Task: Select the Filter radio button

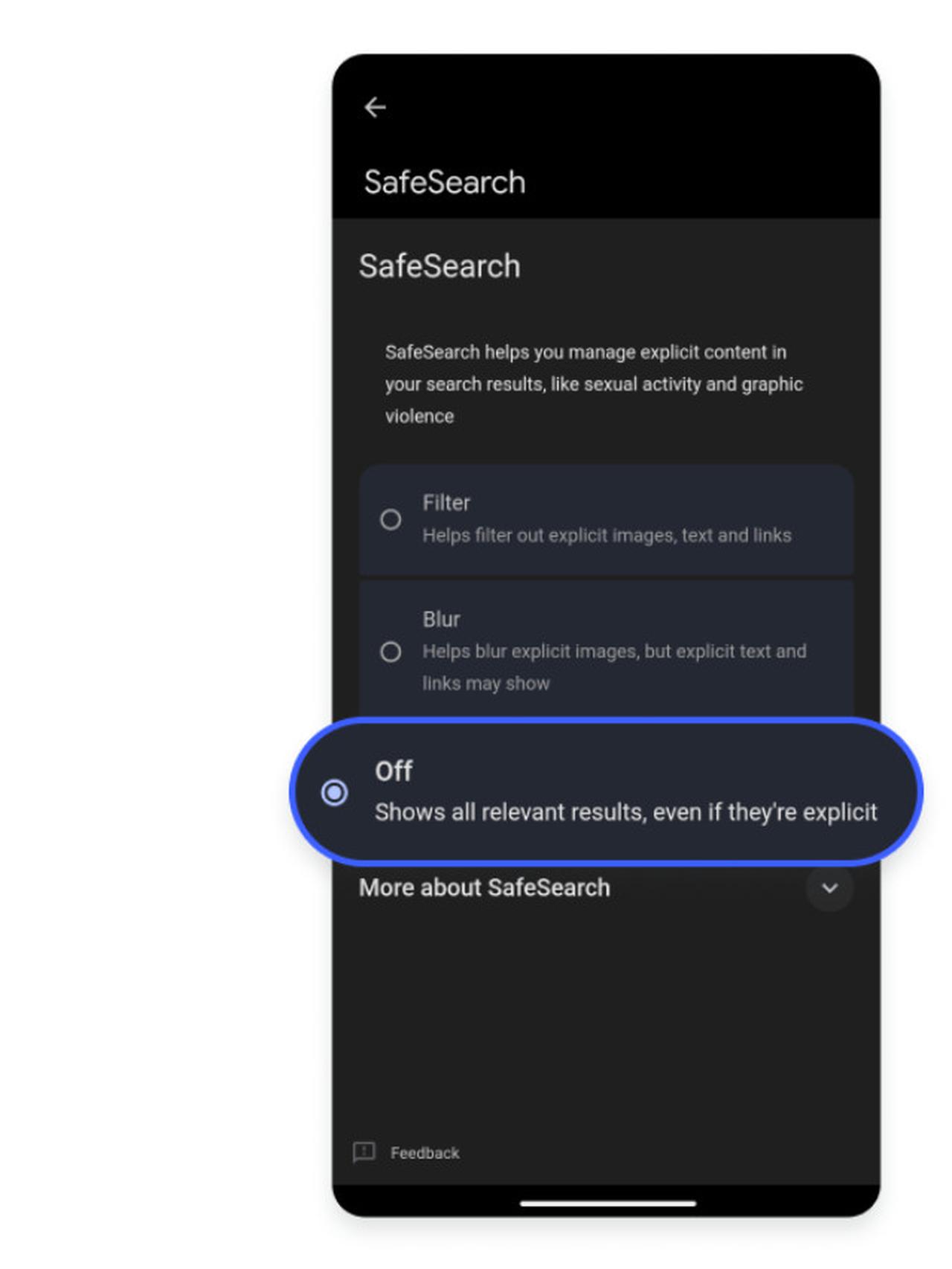Action: coord(391,519)
